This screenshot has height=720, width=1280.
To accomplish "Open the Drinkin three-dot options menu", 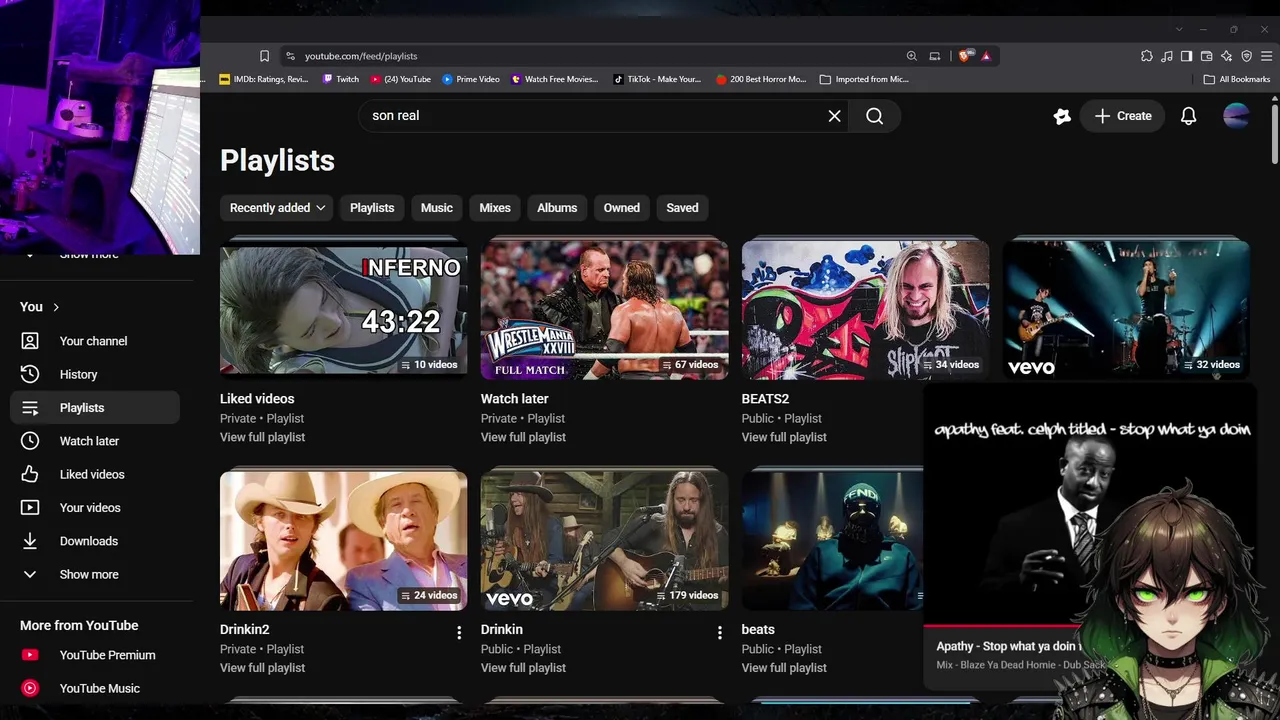I will pyautogui.click(x=720, y=633).
